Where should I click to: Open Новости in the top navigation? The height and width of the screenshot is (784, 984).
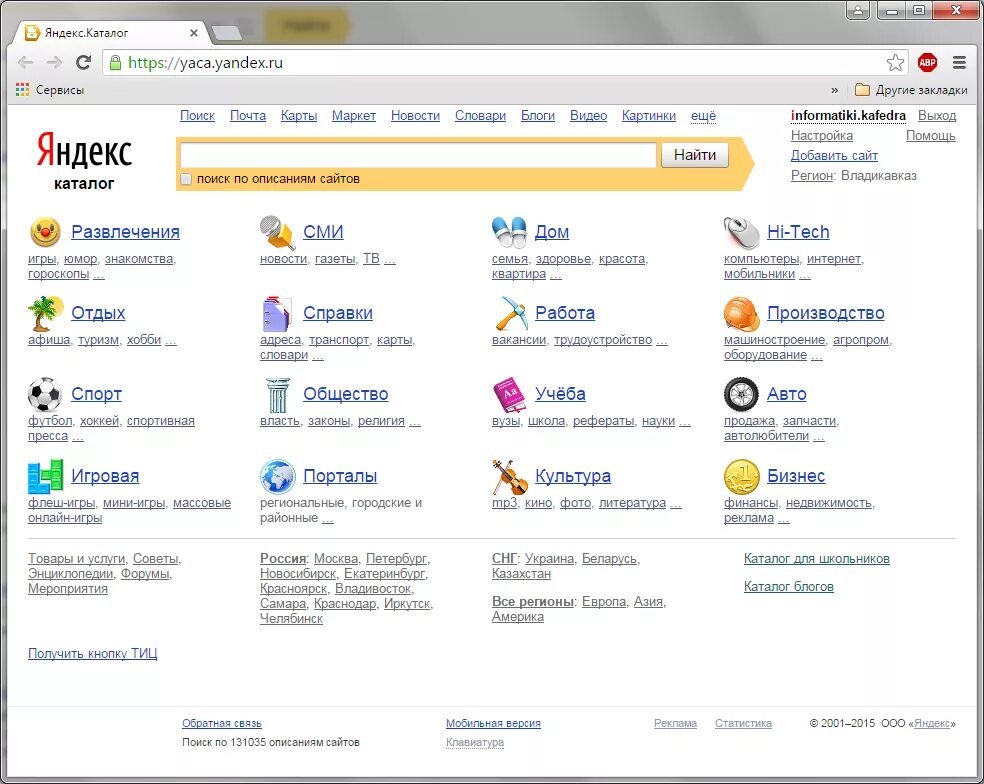point(415,115)
